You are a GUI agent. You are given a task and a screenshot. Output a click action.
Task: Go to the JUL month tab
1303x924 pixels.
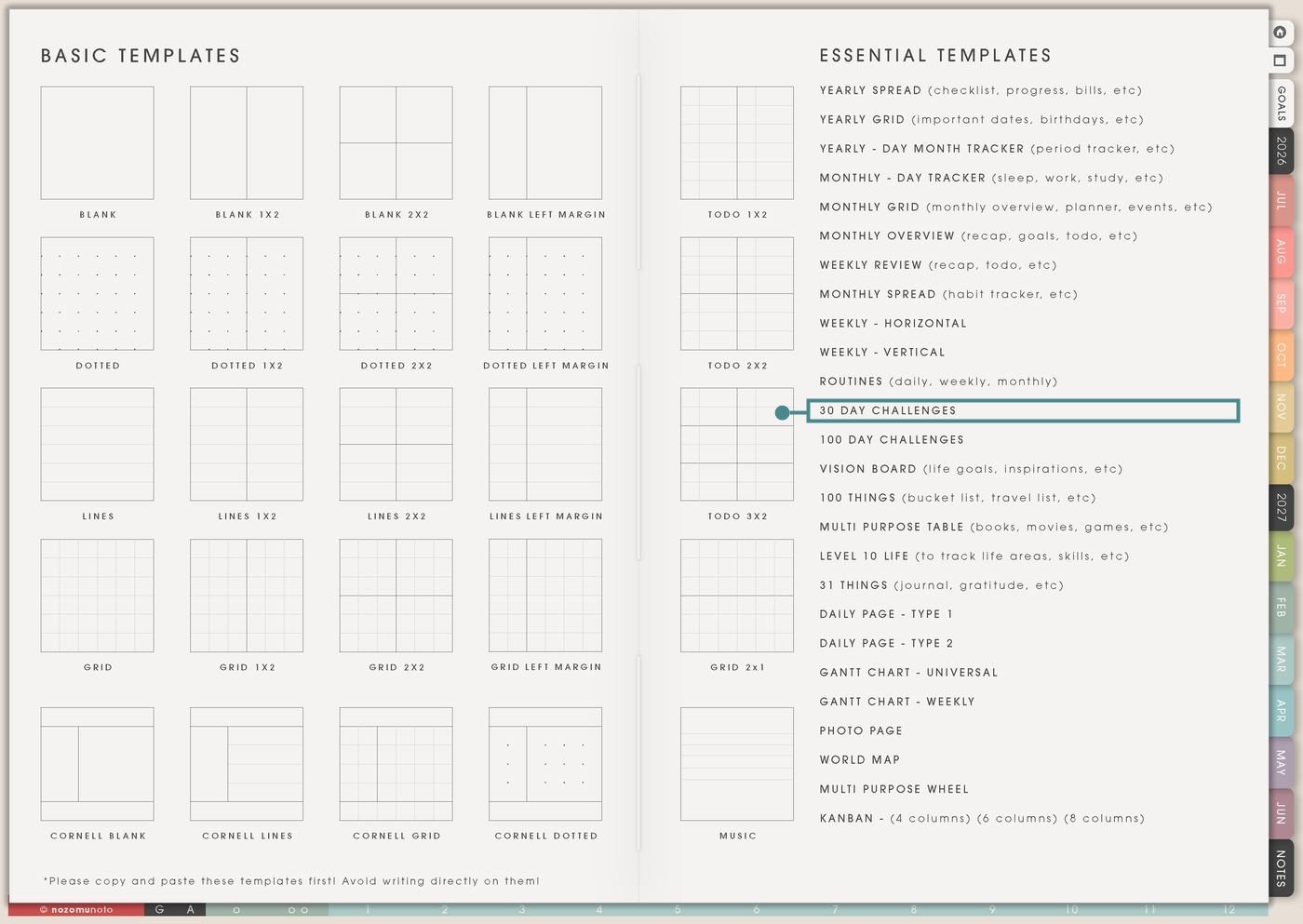[x=1281, y=200]
